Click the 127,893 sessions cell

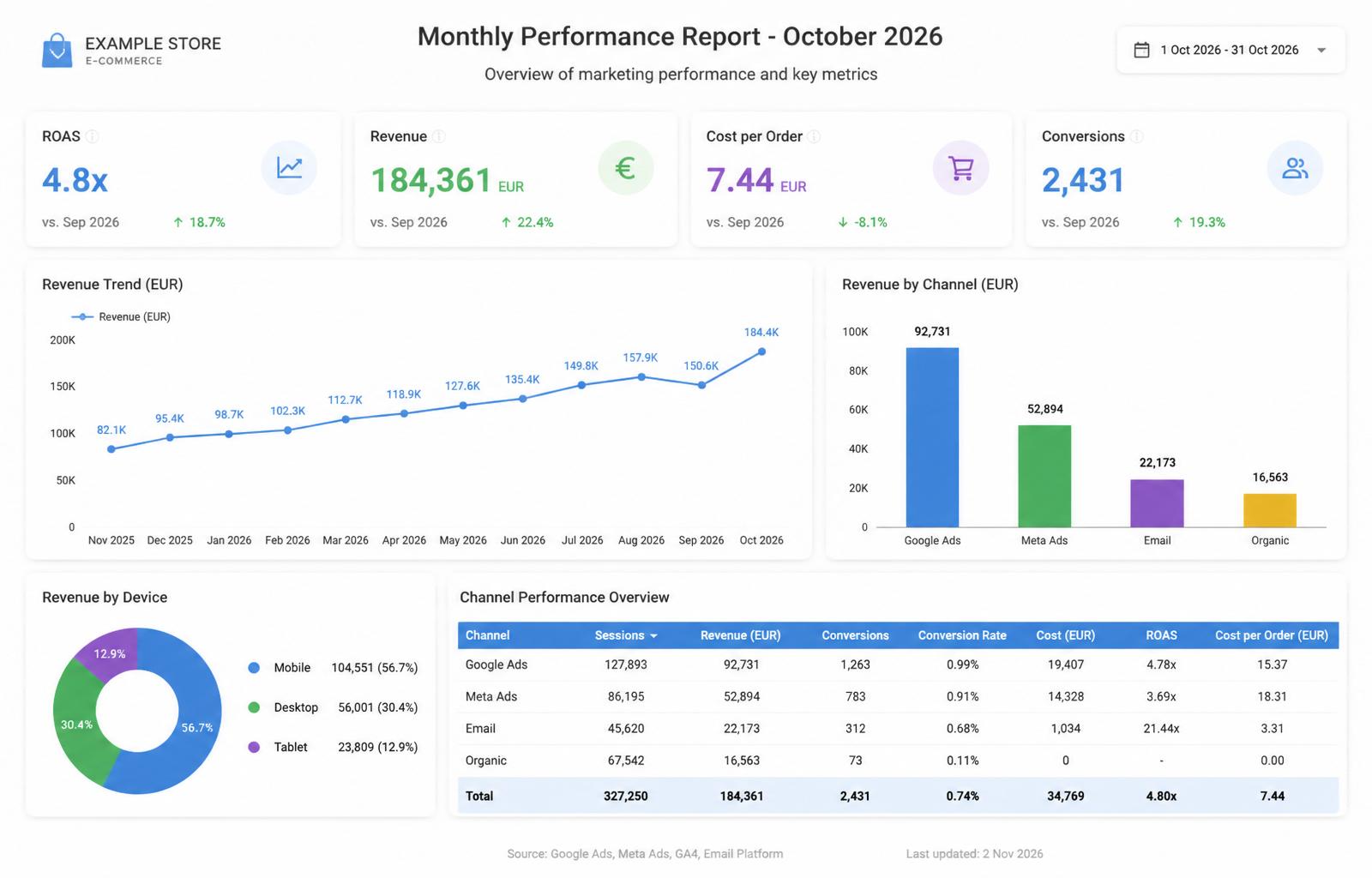(x=626, y=665)
